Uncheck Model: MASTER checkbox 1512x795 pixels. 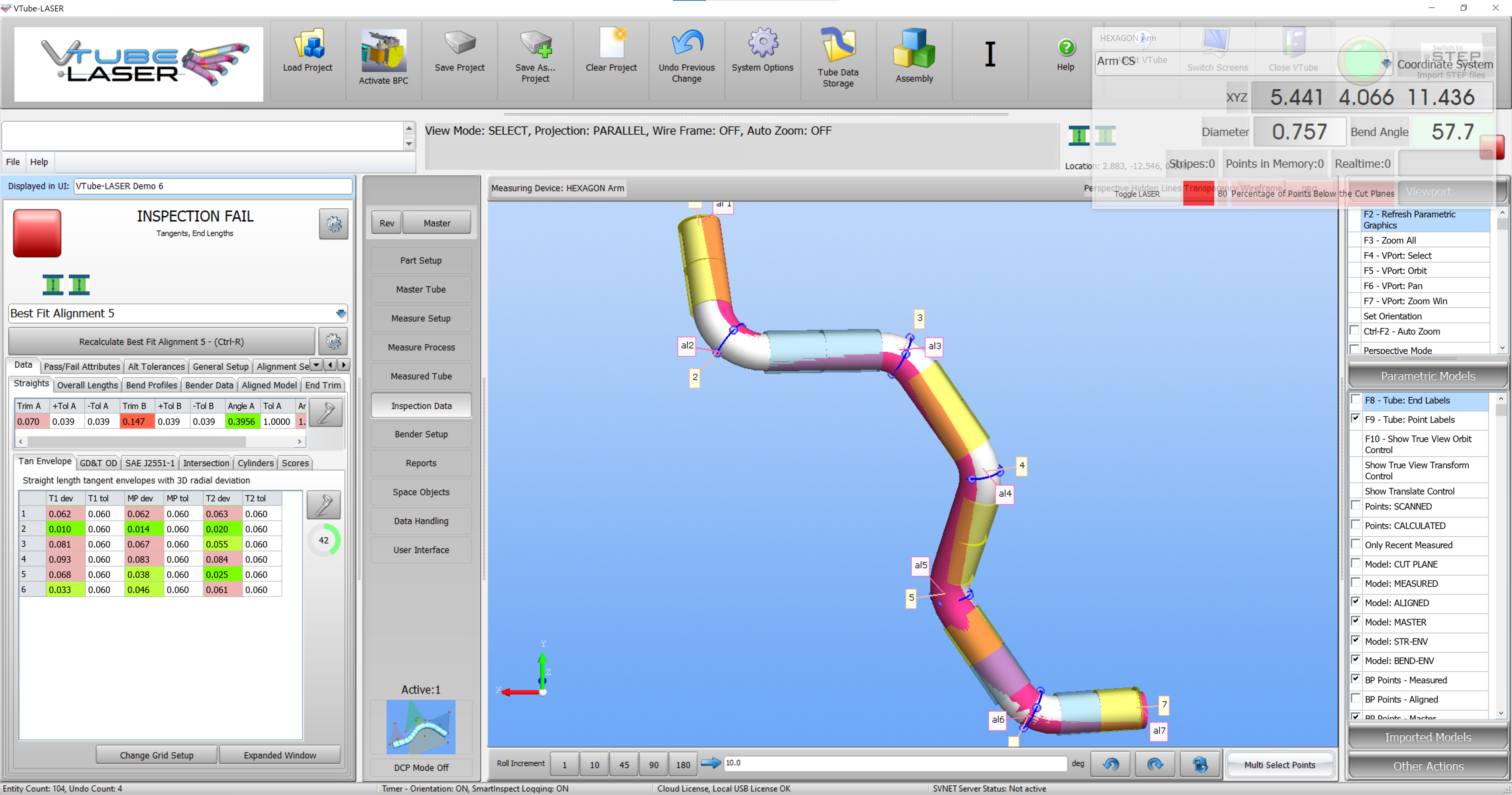click(x=1356, y=621)
